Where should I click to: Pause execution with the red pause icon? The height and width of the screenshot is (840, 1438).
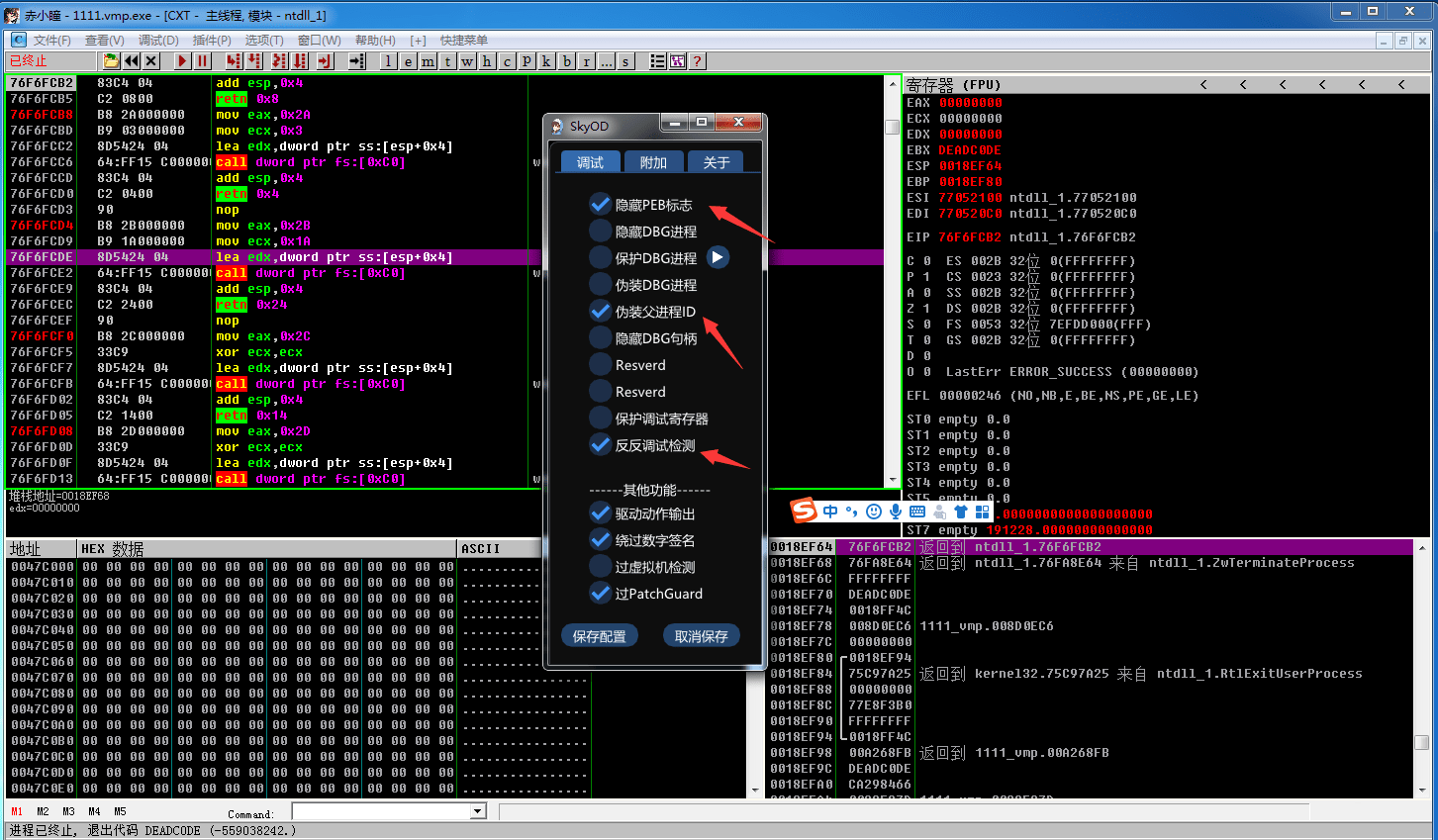[203, 61]
